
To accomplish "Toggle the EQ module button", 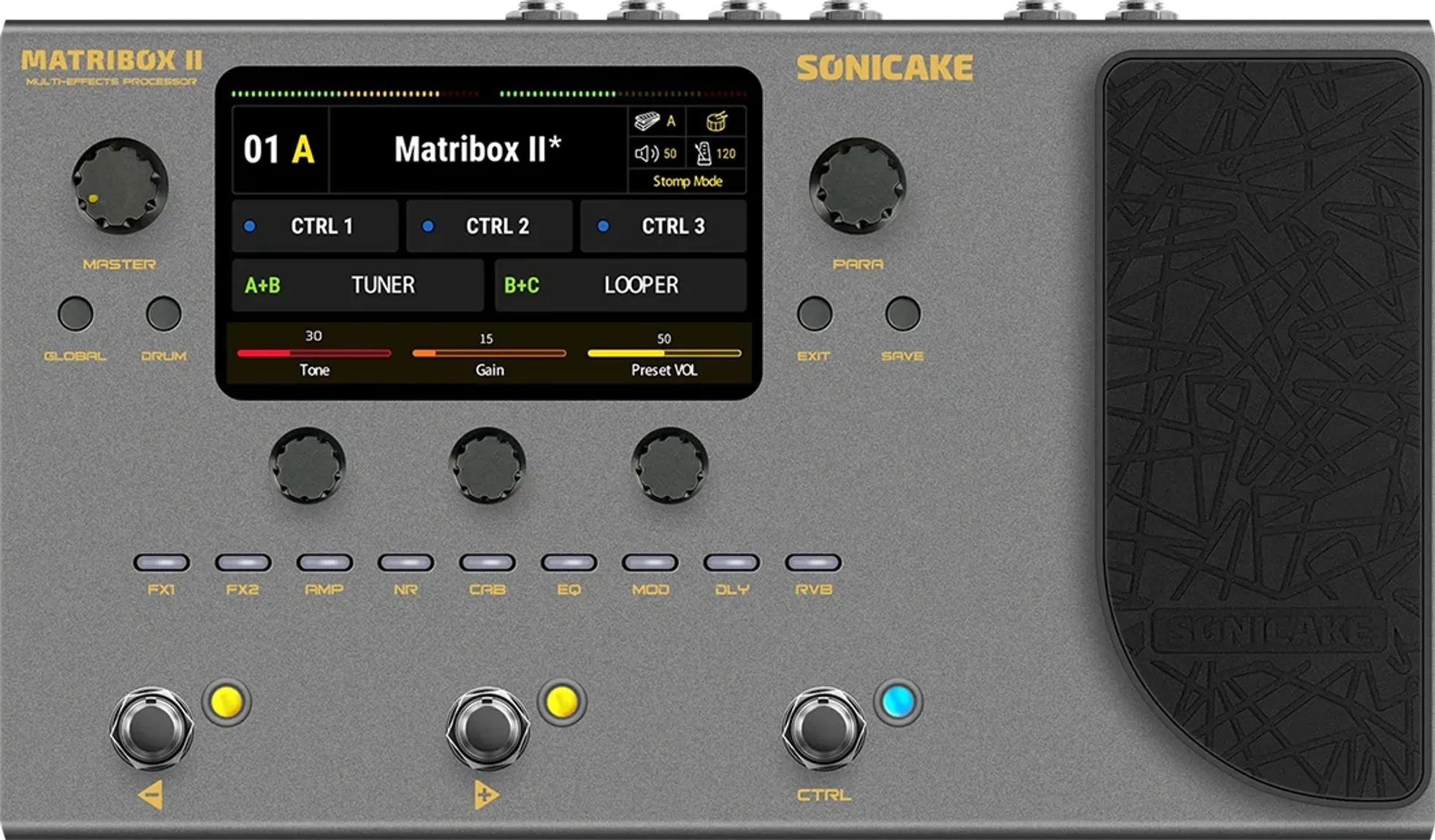I will click(x=569, y=562).
